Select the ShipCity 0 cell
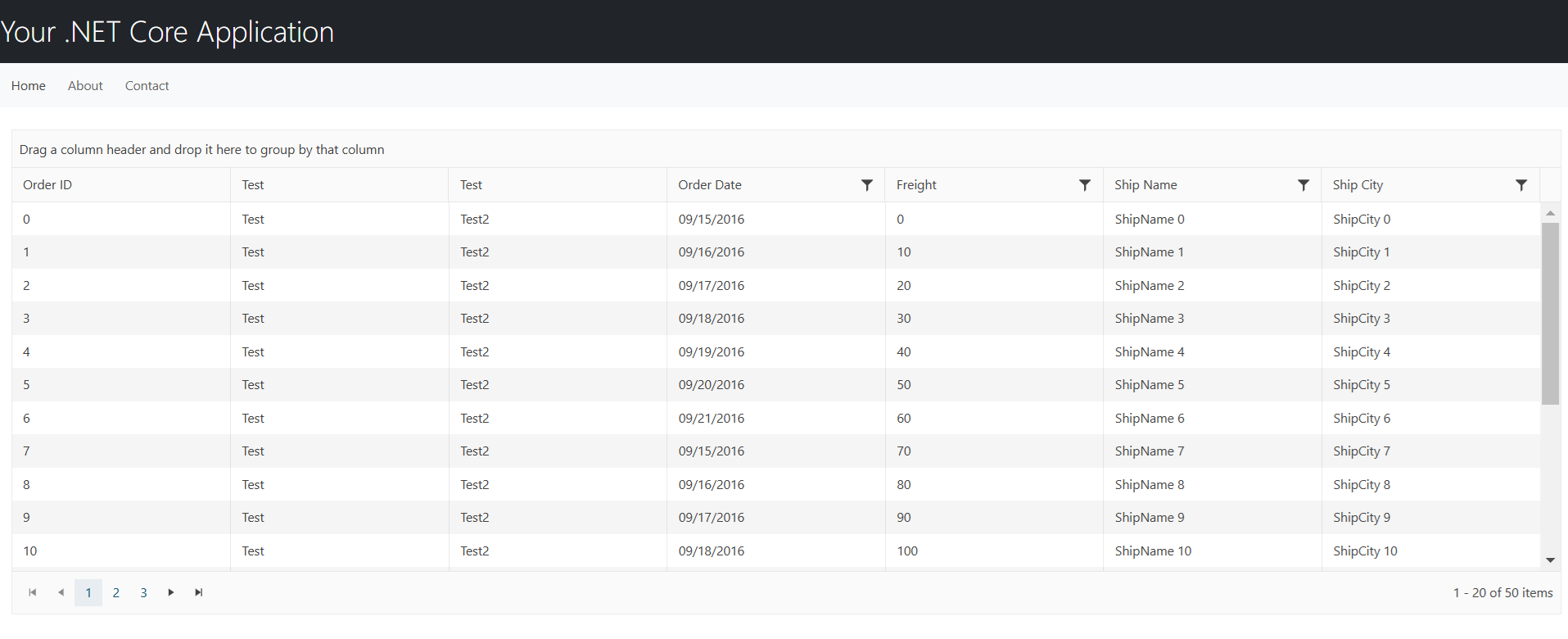1568x639 pixels. click(1430, 219)
